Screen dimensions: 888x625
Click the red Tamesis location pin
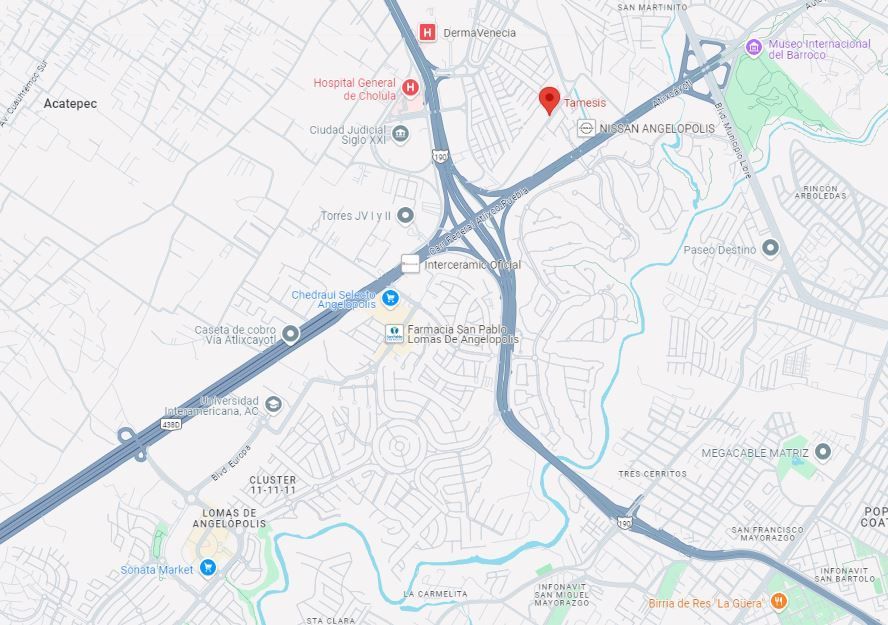coord(549,100)
